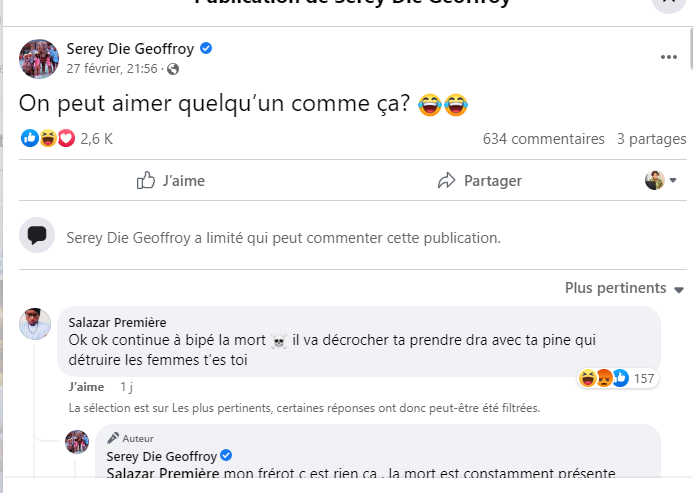Click the 3 partages link
The width and height of the screenshot is (693, 493).
[x=651, y=139]
